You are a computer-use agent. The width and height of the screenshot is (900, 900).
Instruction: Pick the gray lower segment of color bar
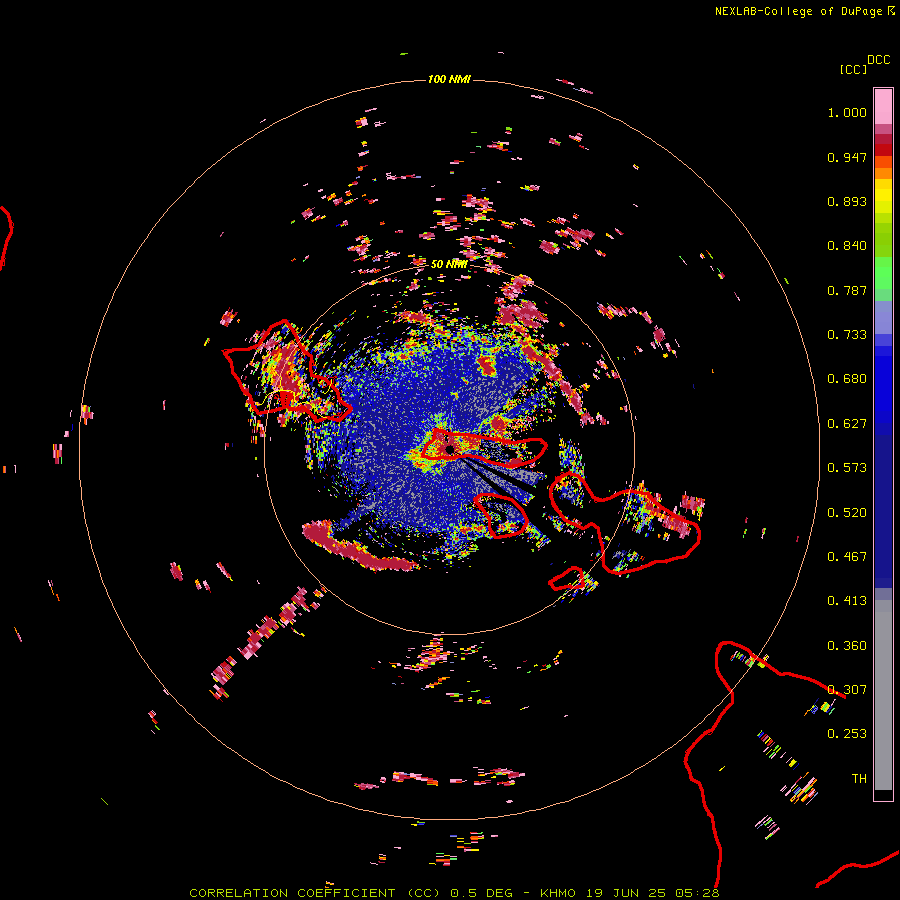click(x=883, y=695)
